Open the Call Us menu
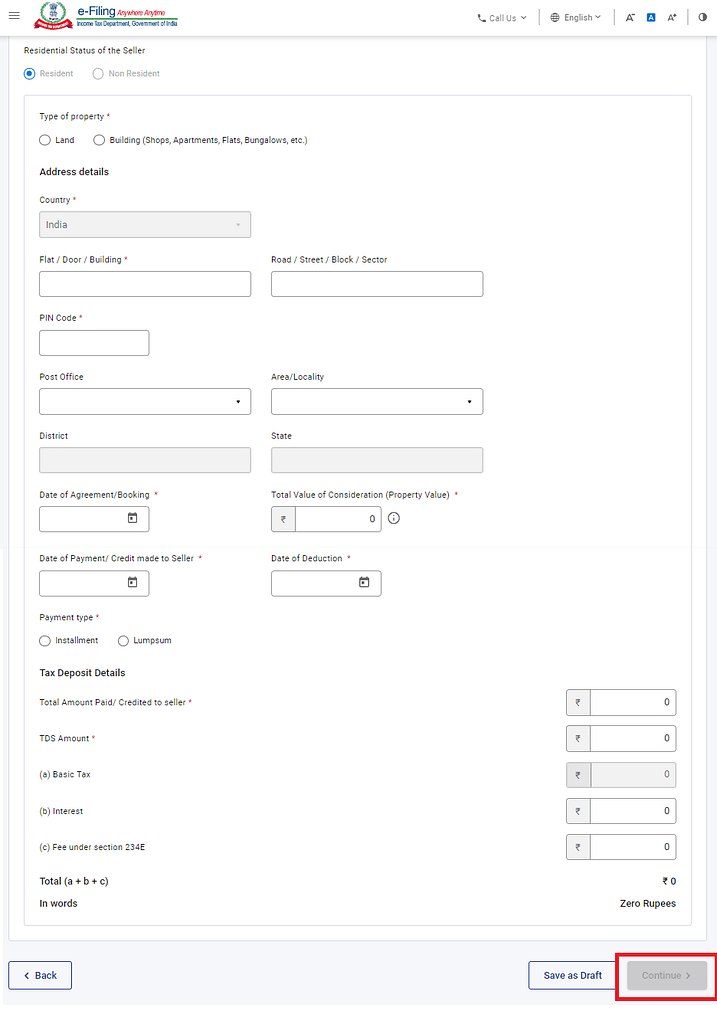Screen dimensions: 717x1023 (502, 18)
